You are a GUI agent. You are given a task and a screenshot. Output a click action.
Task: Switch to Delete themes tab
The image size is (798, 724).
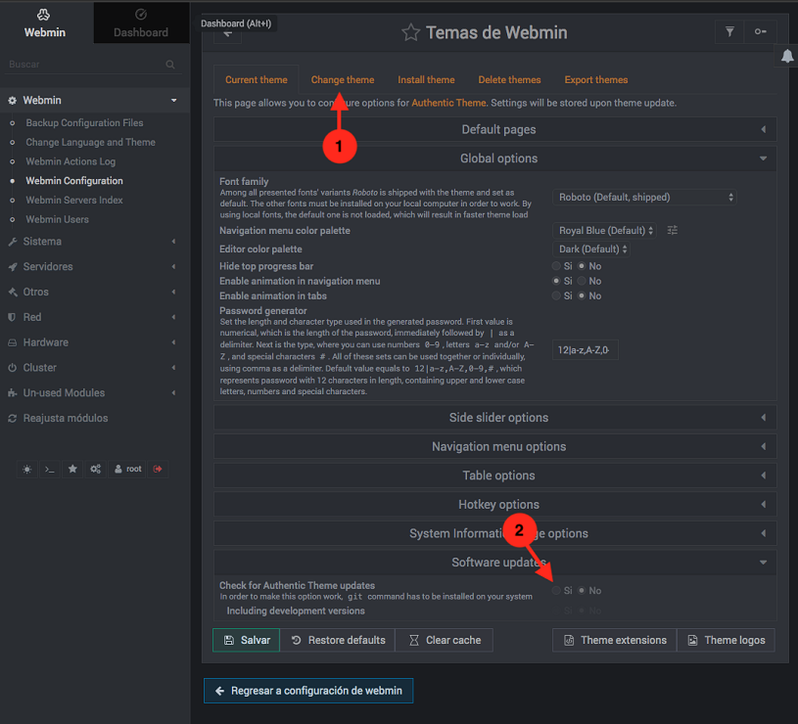[x=509, y=80]
